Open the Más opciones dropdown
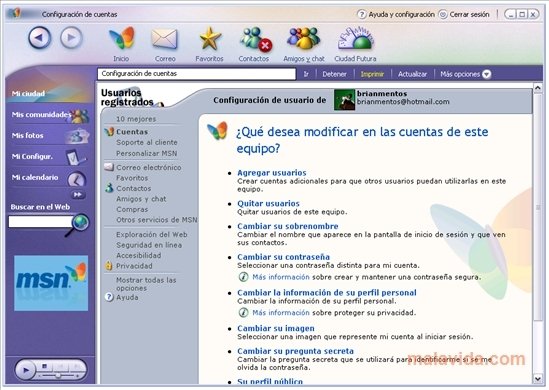 pos(465,74)
